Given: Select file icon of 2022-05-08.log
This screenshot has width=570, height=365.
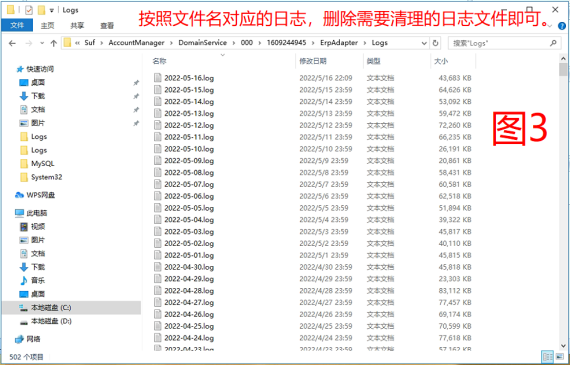Looking at the screenshot, I should (157, 172).
